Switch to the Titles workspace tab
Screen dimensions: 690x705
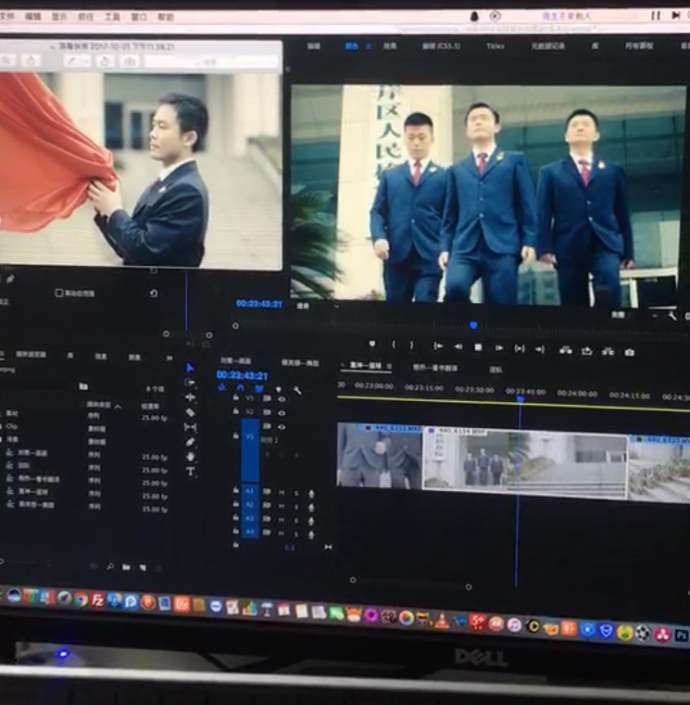point(495,46)
